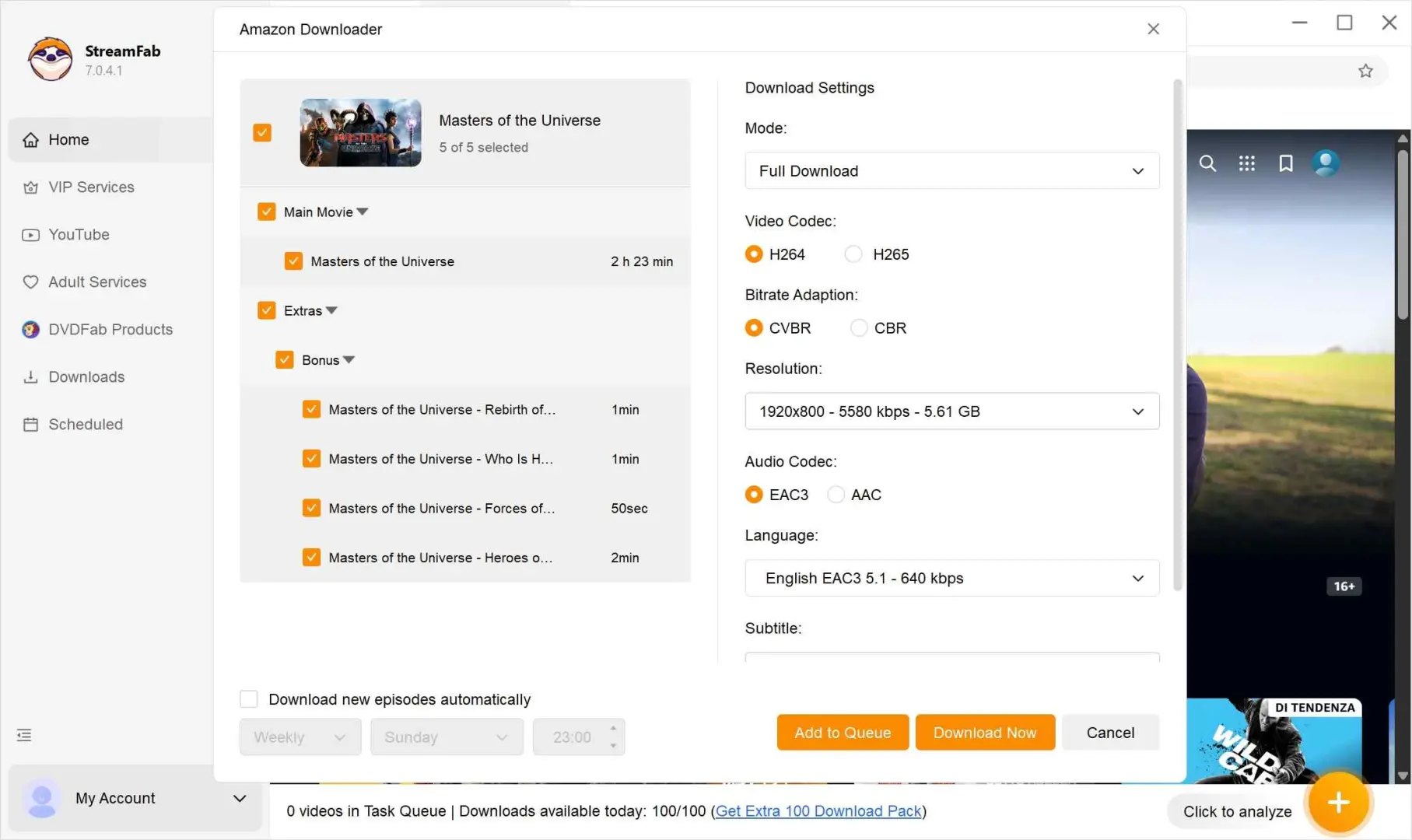Toggle the Extras checkbox

pyautogui.click(x=266, y=310)
